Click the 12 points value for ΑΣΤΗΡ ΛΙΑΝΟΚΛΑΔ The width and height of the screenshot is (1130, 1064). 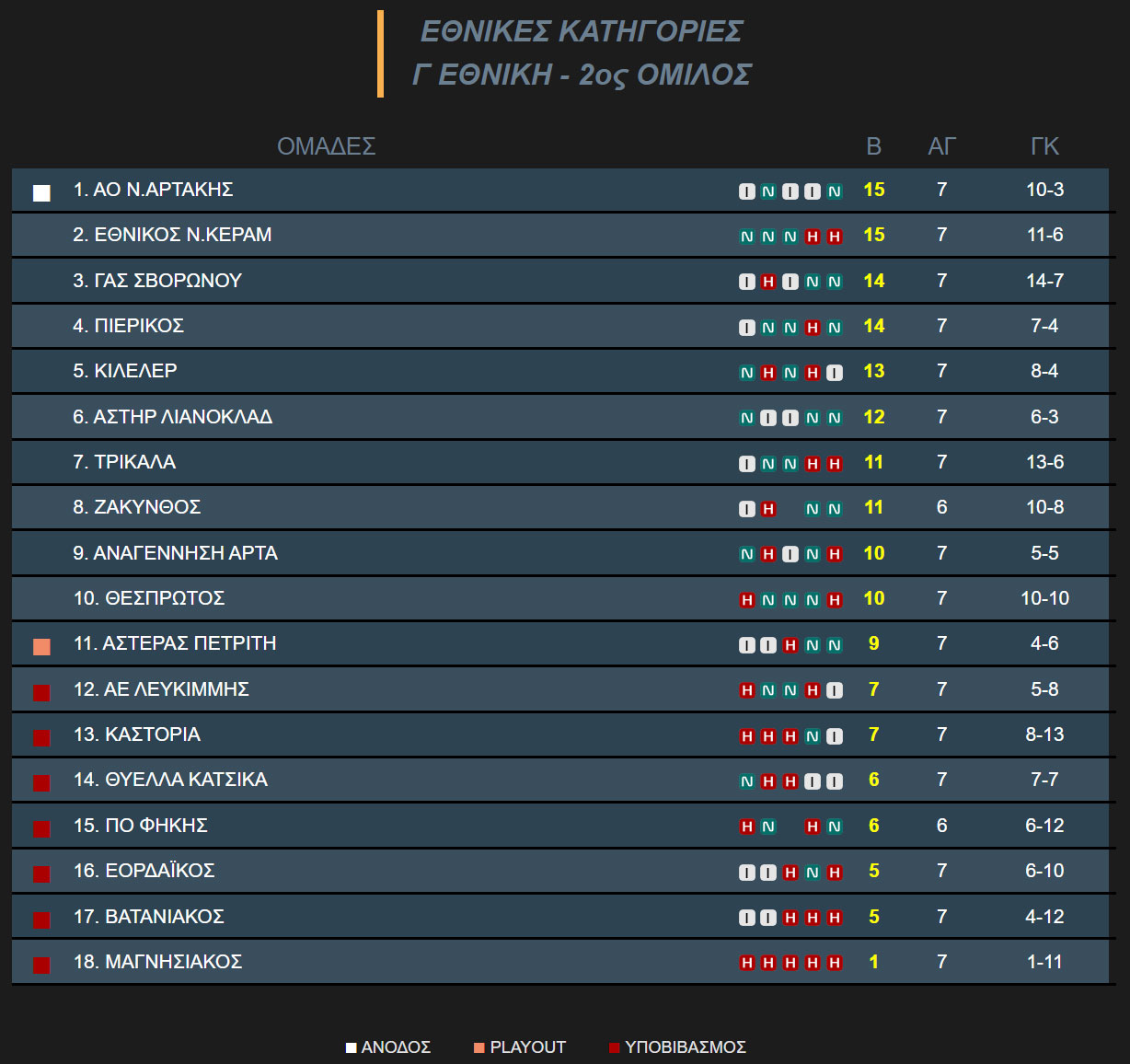[x=874, y=417]
